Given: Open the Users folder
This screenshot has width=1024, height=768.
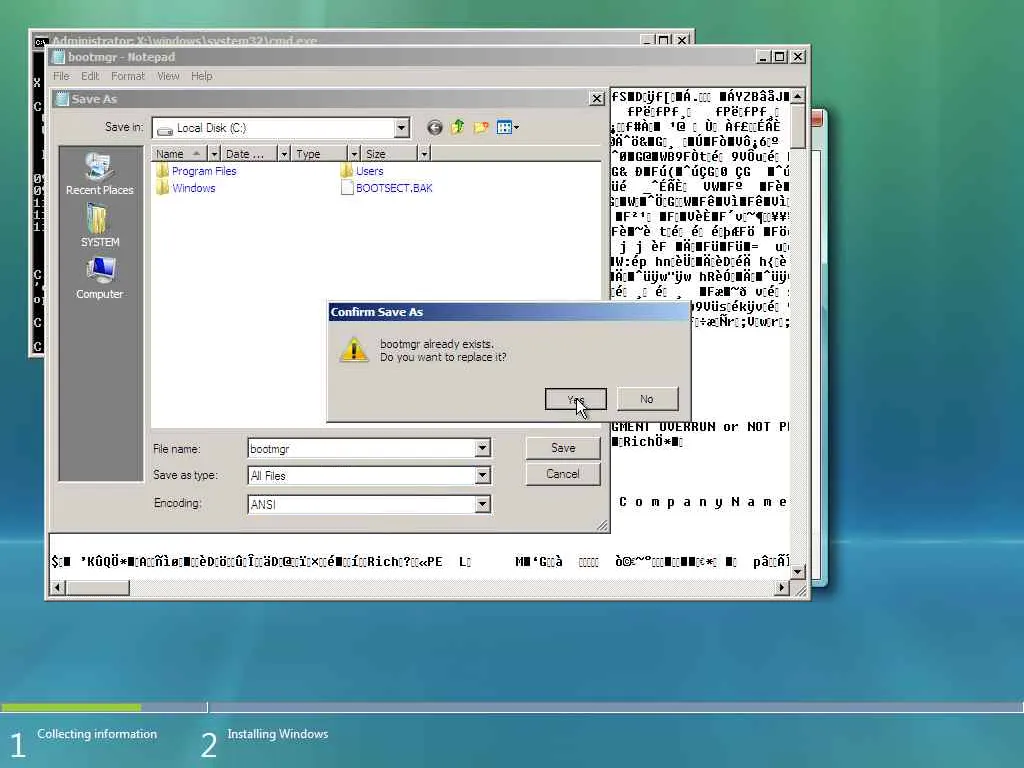Looking at the screenshot, I should [362, 171].
